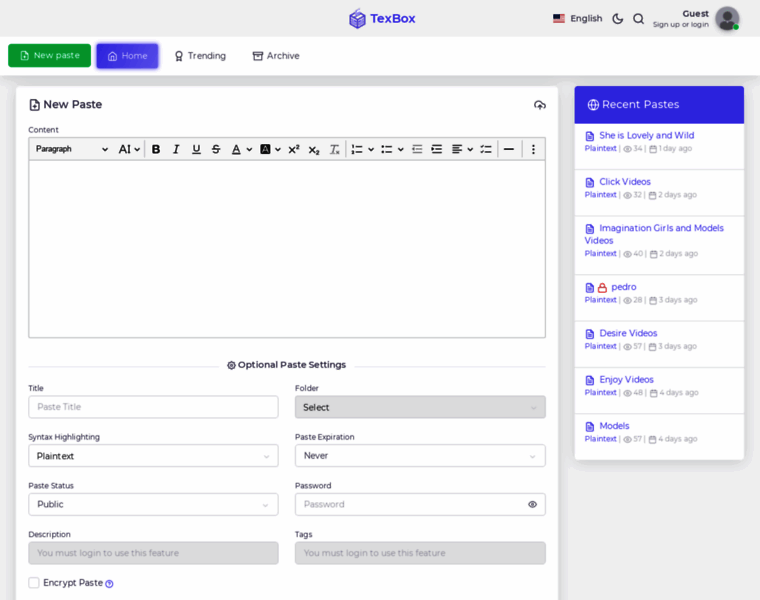This screenshot has width=760, height=600.
Task: Open the English language selector
Action: pos(577,18)
